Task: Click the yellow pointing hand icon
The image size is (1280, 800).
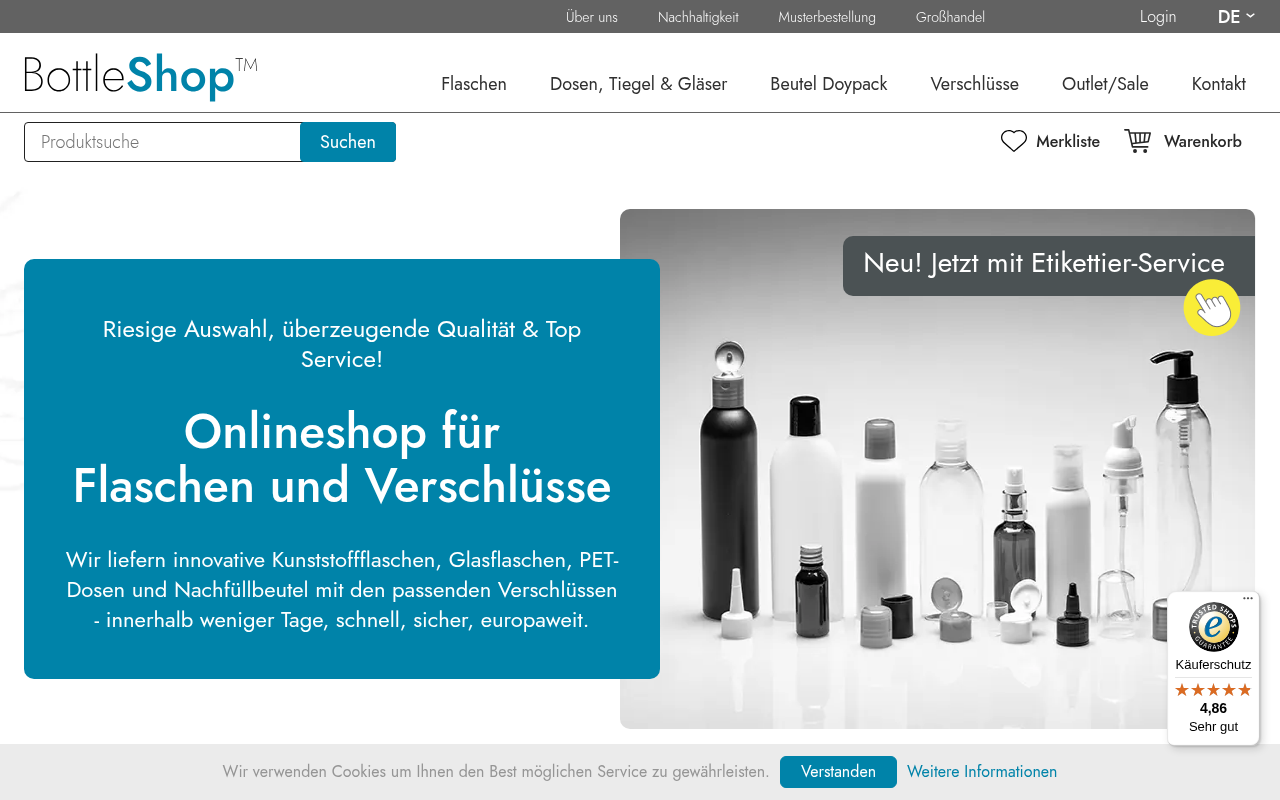Action: [x=1212, y=307]
